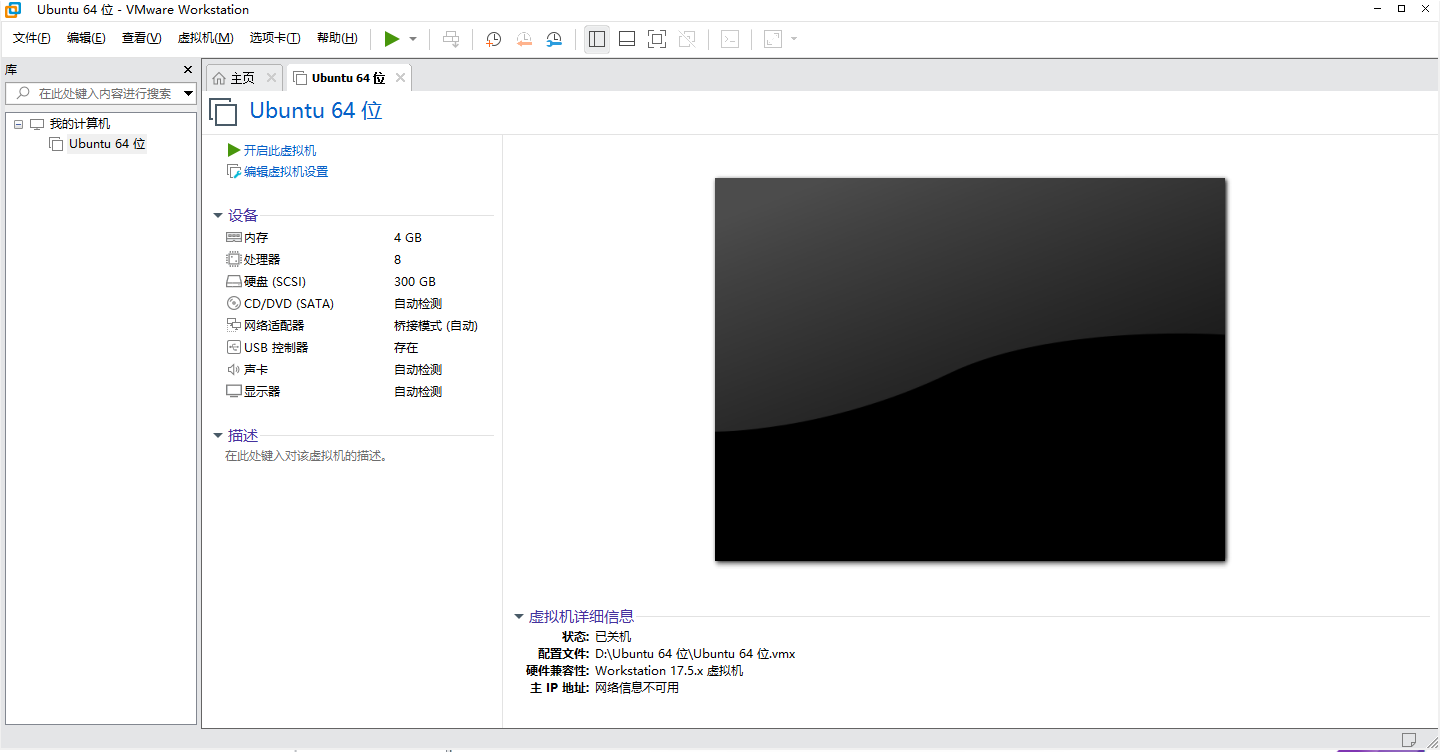The height and width of the screenshot is (752, 1443).
Task: Toggle the thumbnail bar view
Action: [626, 38]
